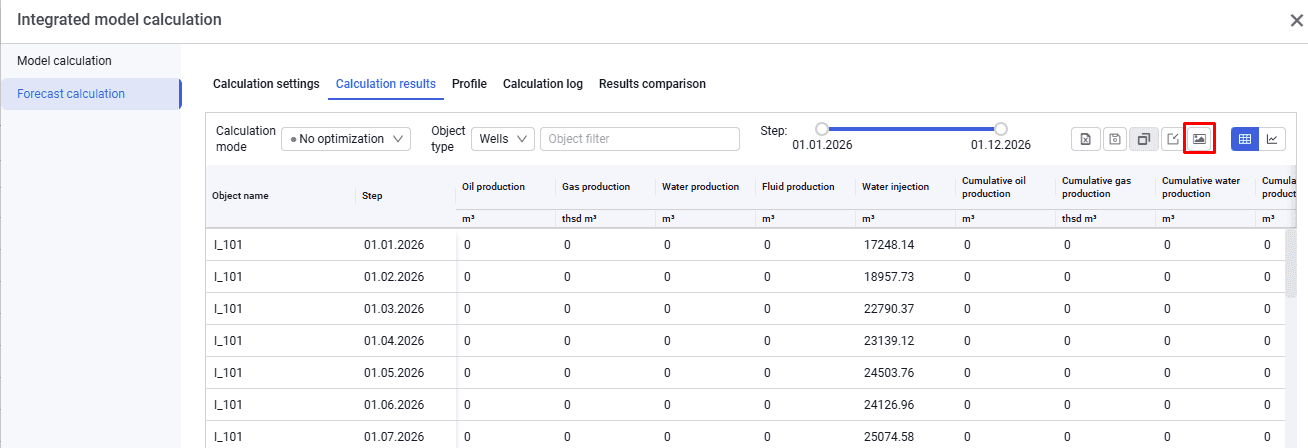1308x448 pixels.
Task: Switch to chart view
Action: (x=1272, y=139)
